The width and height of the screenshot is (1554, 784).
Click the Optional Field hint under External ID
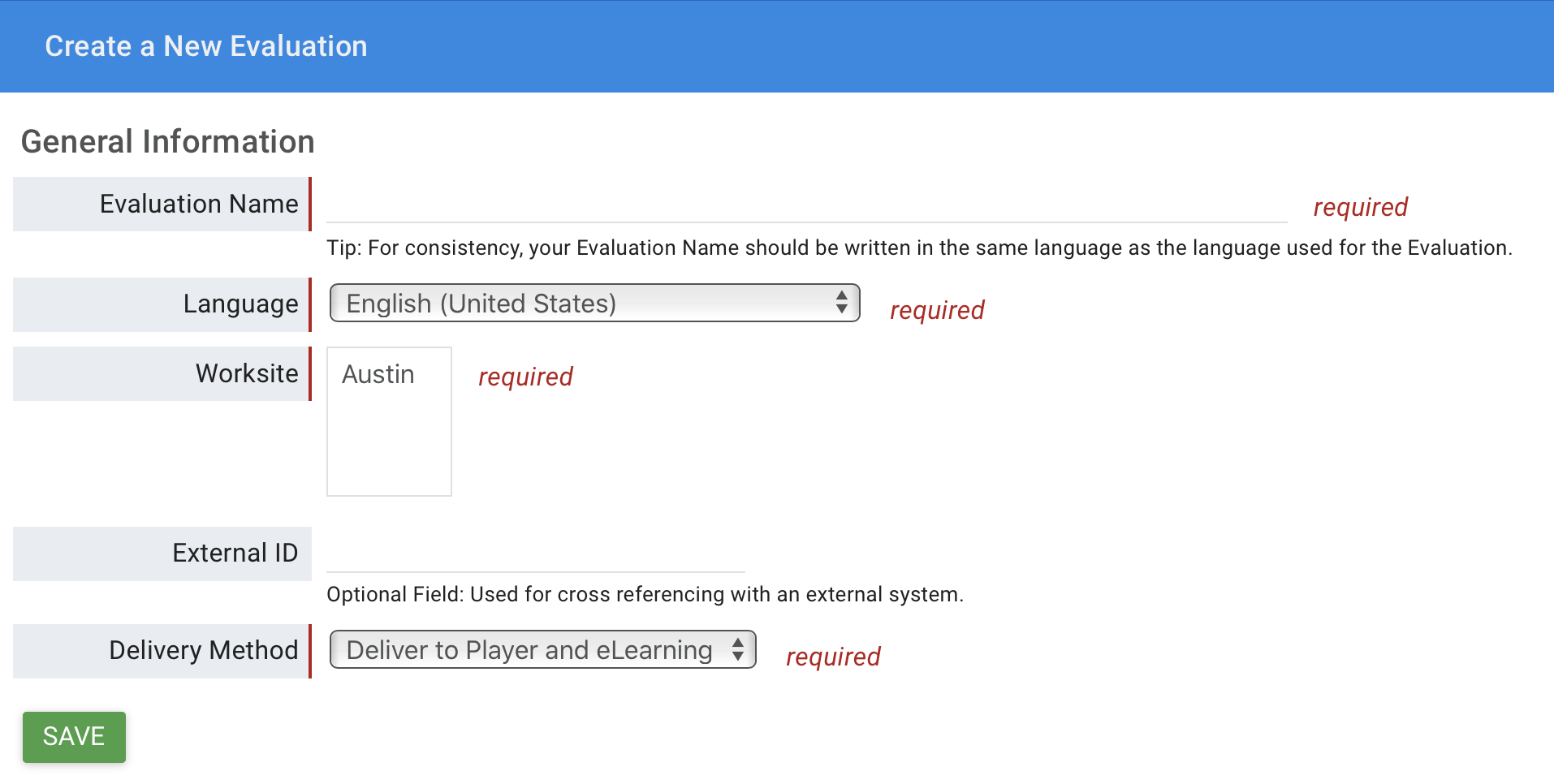tap(645, 594)
